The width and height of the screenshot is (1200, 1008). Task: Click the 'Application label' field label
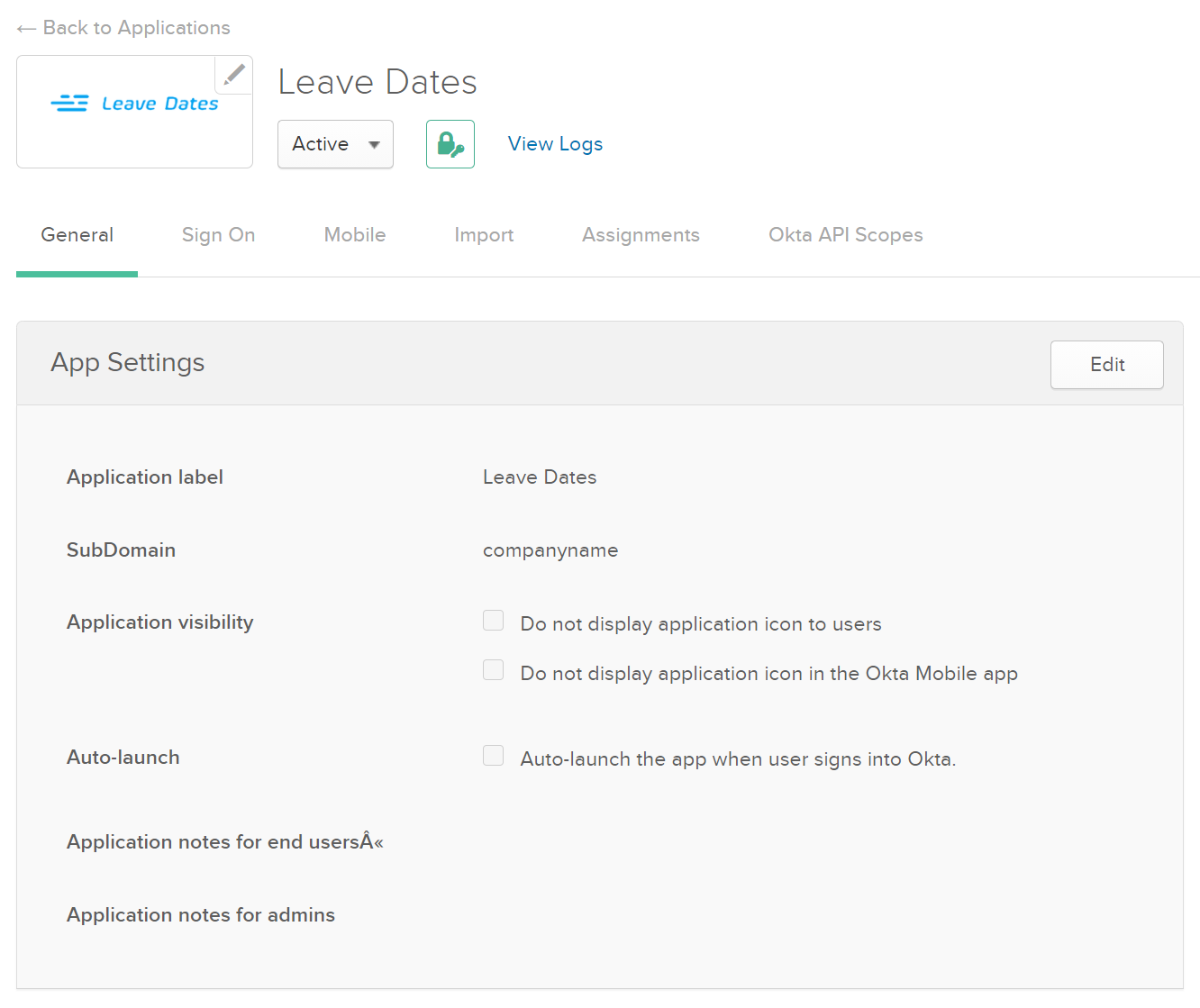click(145, 477)
